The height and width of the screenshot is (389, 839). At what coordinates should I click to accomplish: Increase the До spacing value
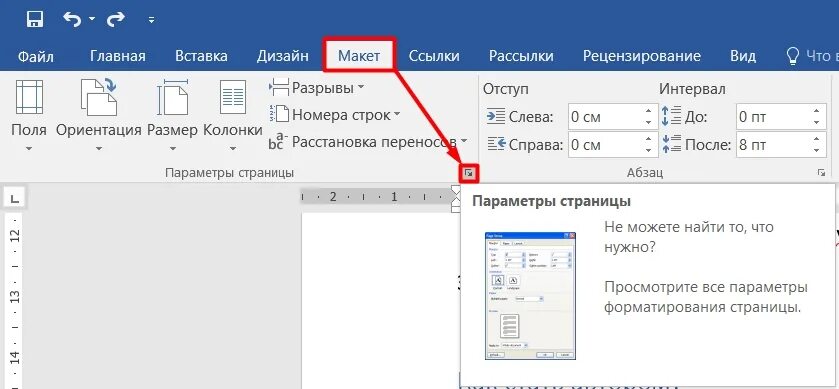817,110
